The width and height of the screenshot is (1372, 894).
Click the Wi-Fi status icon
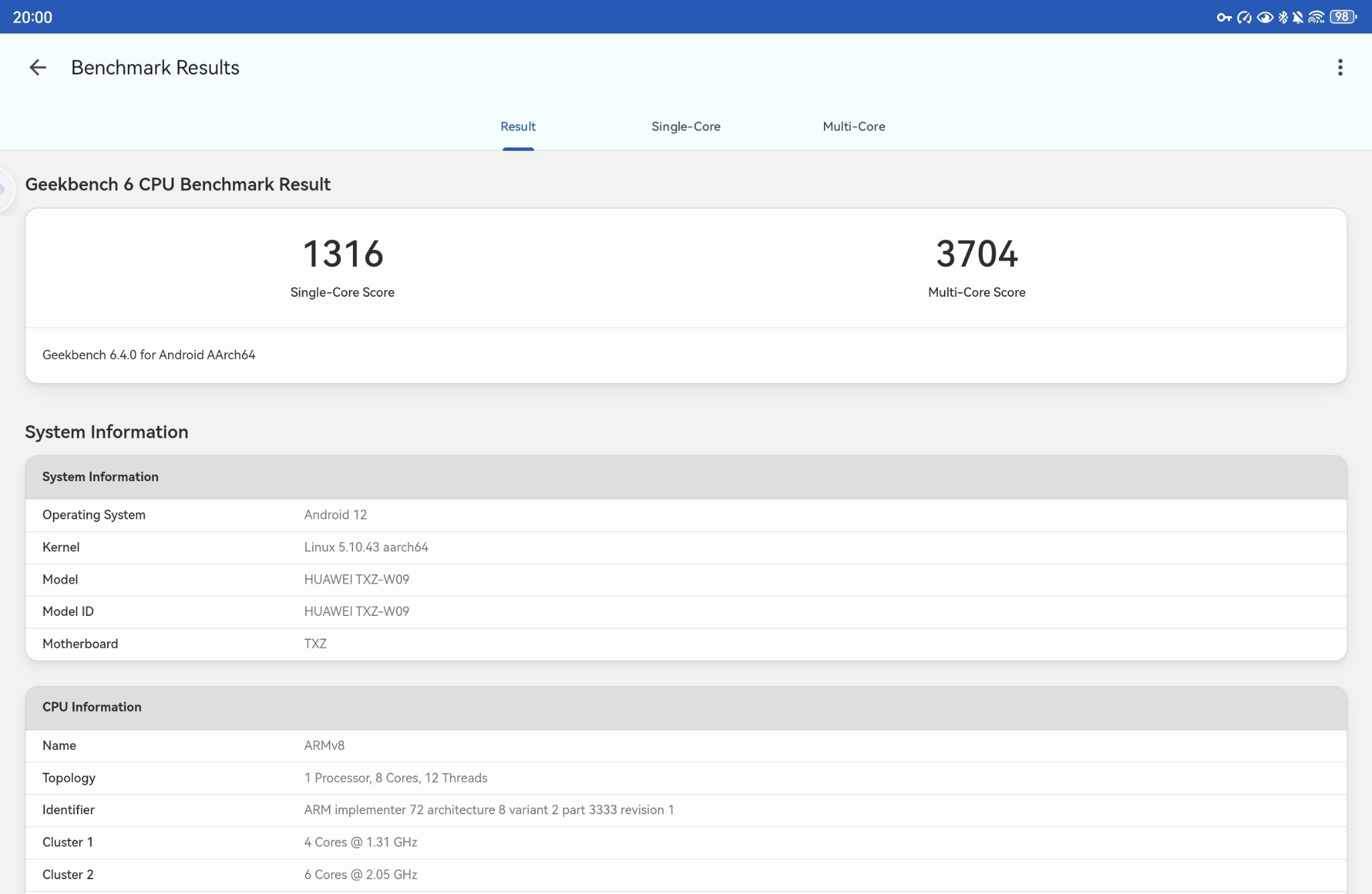click(x=1316, y=17)
